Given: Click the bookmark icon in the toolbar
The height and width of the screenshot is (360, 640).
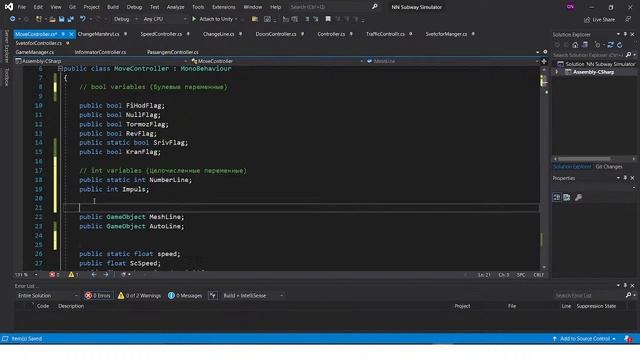Looking at the screenshot, I should coord(328,19).
